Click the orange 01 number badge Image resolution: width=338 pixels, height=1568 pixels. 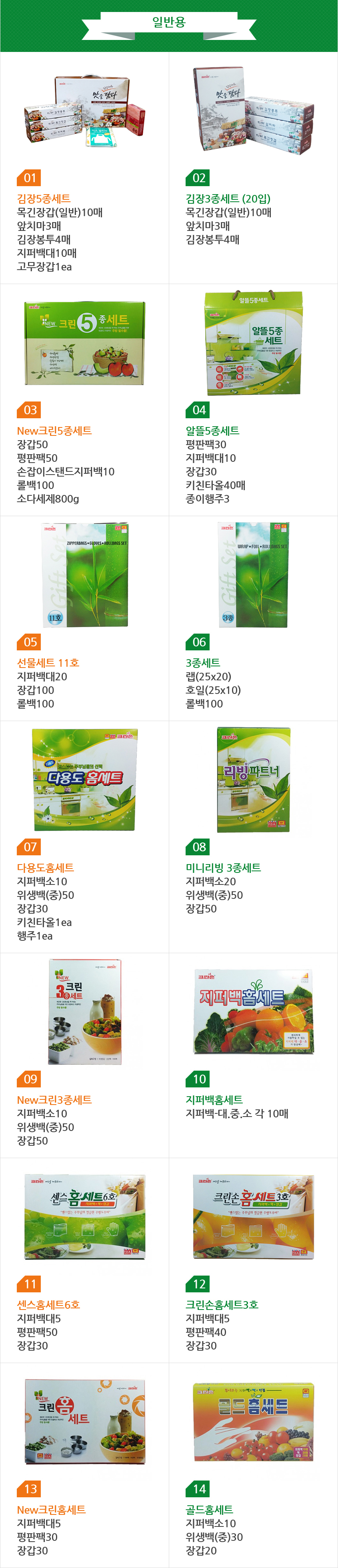point(29,178)
